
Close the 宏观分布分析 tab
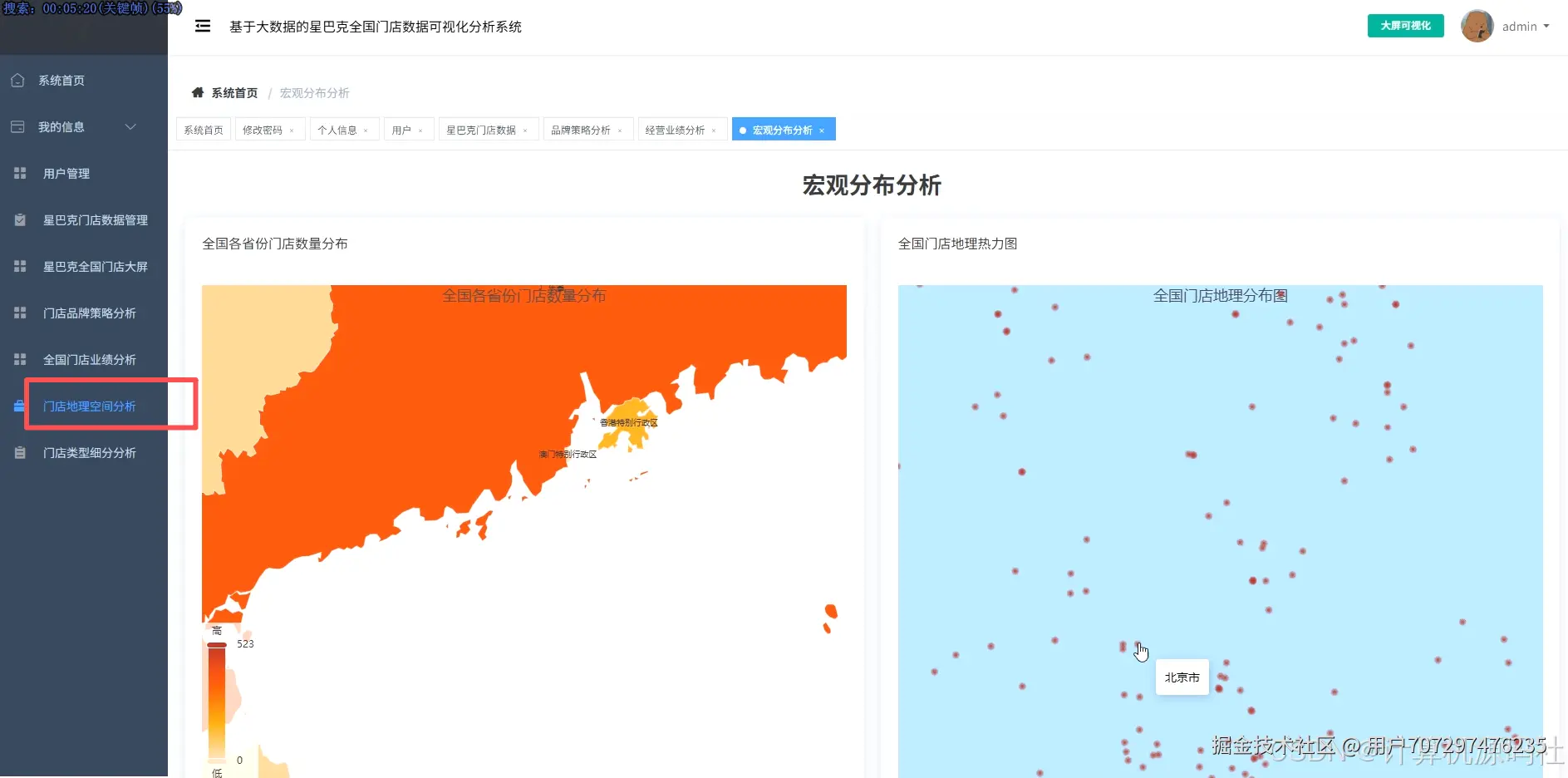(822, 129)
